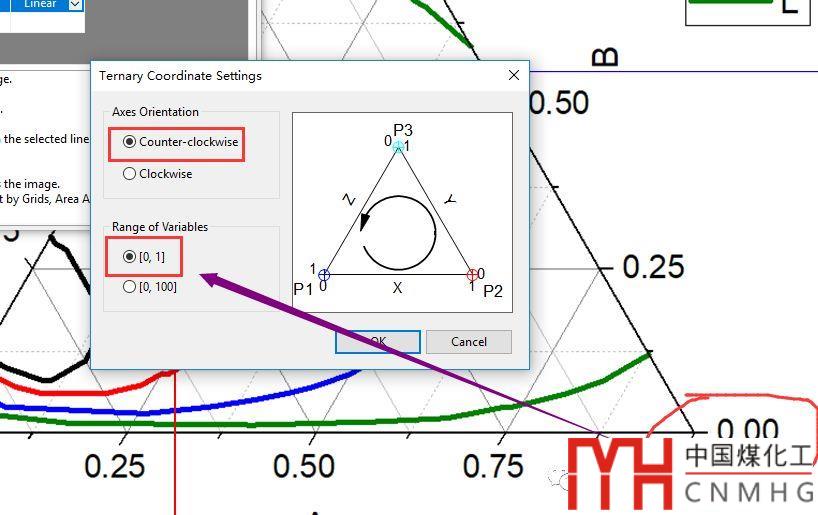This screenshot has width=818, height=515.
Task: Click the Axes Orientation group label
Action: click(x=155, y=112)
